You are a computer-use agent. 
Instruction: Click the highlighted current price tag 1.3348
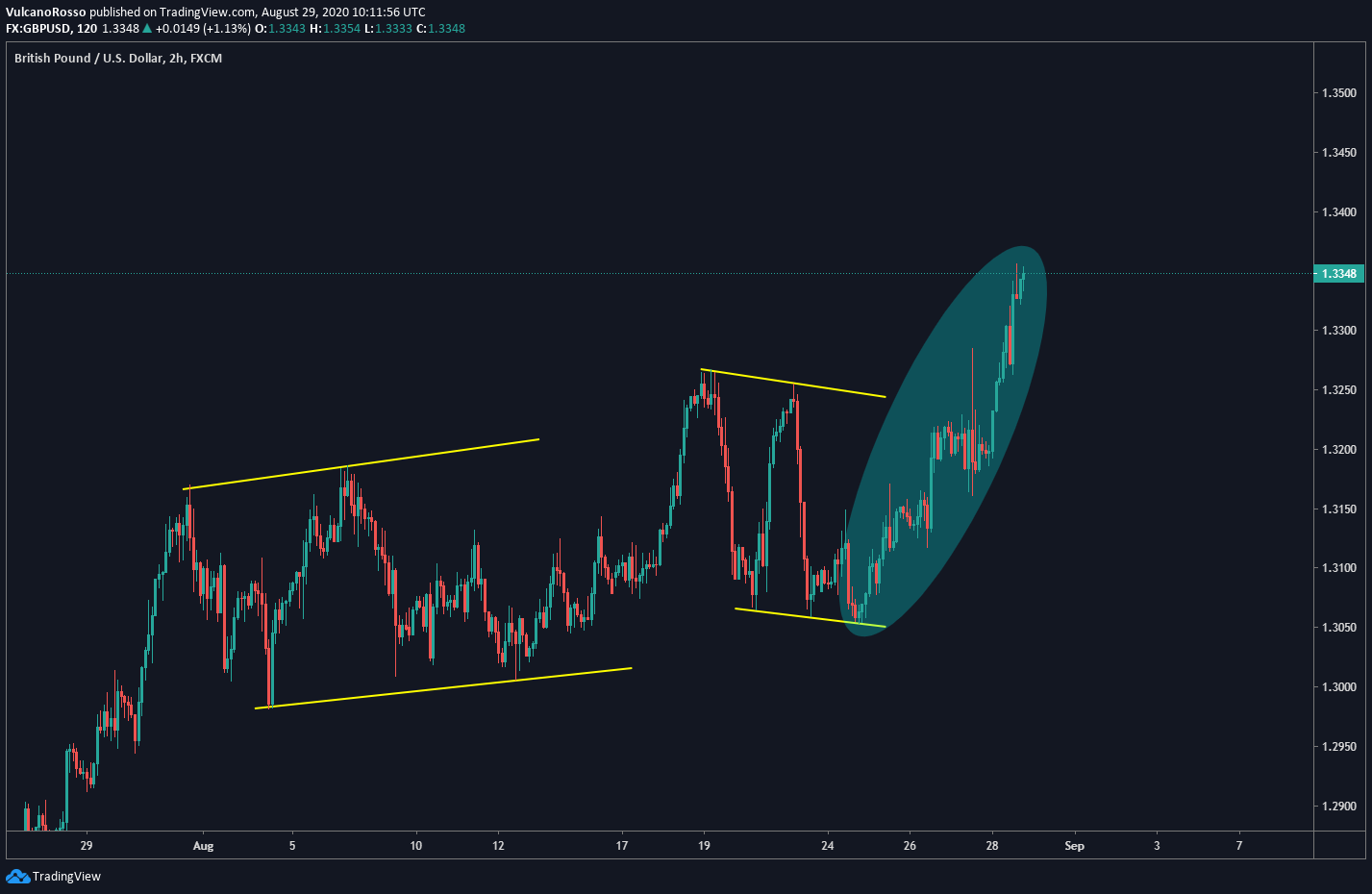pos(1338,274)
